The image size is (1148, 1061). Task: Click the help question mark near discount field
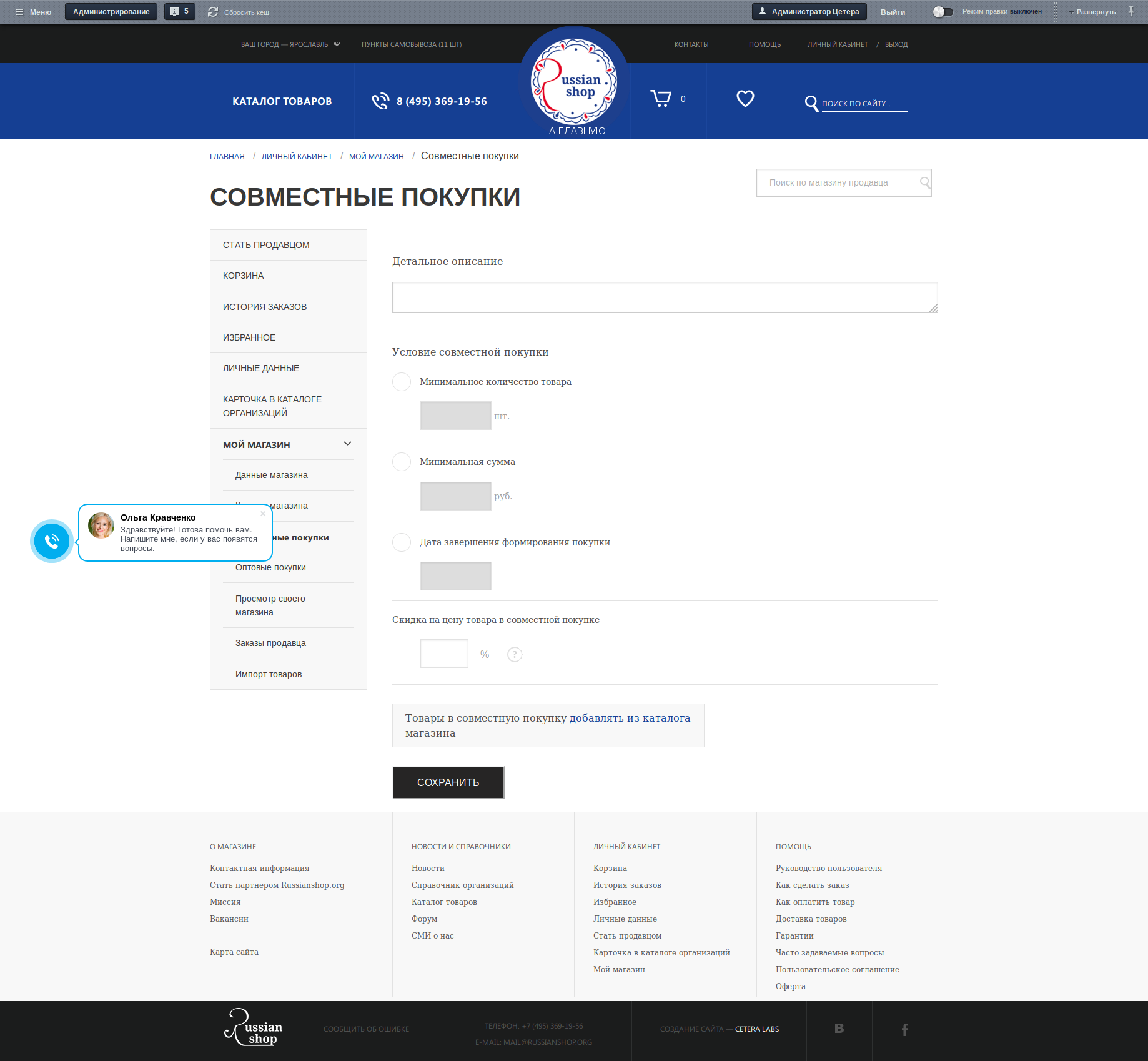[x=514, y=654]
